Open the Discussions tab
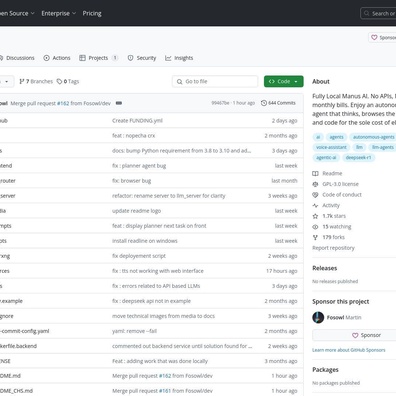 click(17, 58)
